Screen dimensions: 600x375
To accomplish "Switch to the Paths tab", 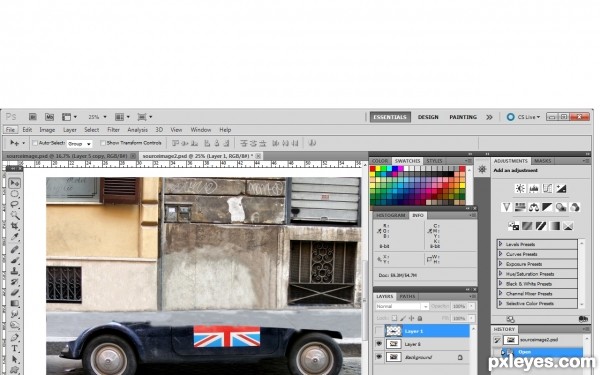I will (x=407, y=297).
